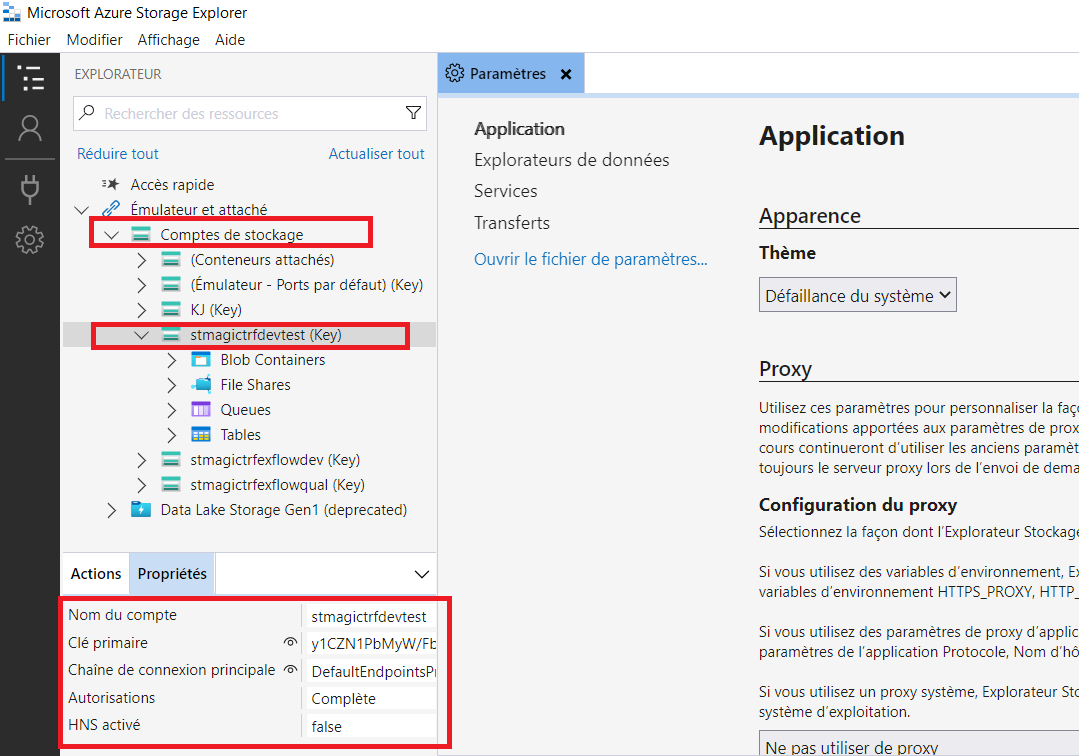Click the Rechercher des ressources search field
Viewport: 1079px width, 756px height.
(x=250, y=113)
